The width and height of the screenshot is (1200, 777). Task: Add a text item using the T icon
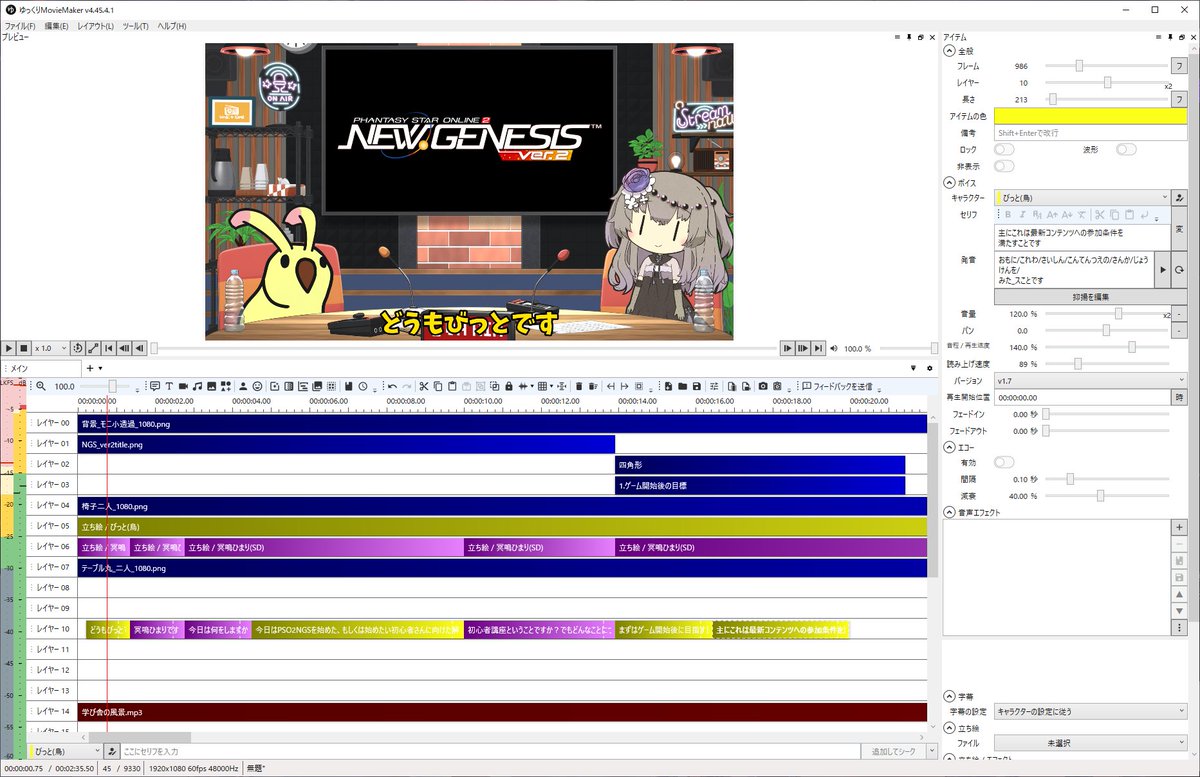point(169,386)
